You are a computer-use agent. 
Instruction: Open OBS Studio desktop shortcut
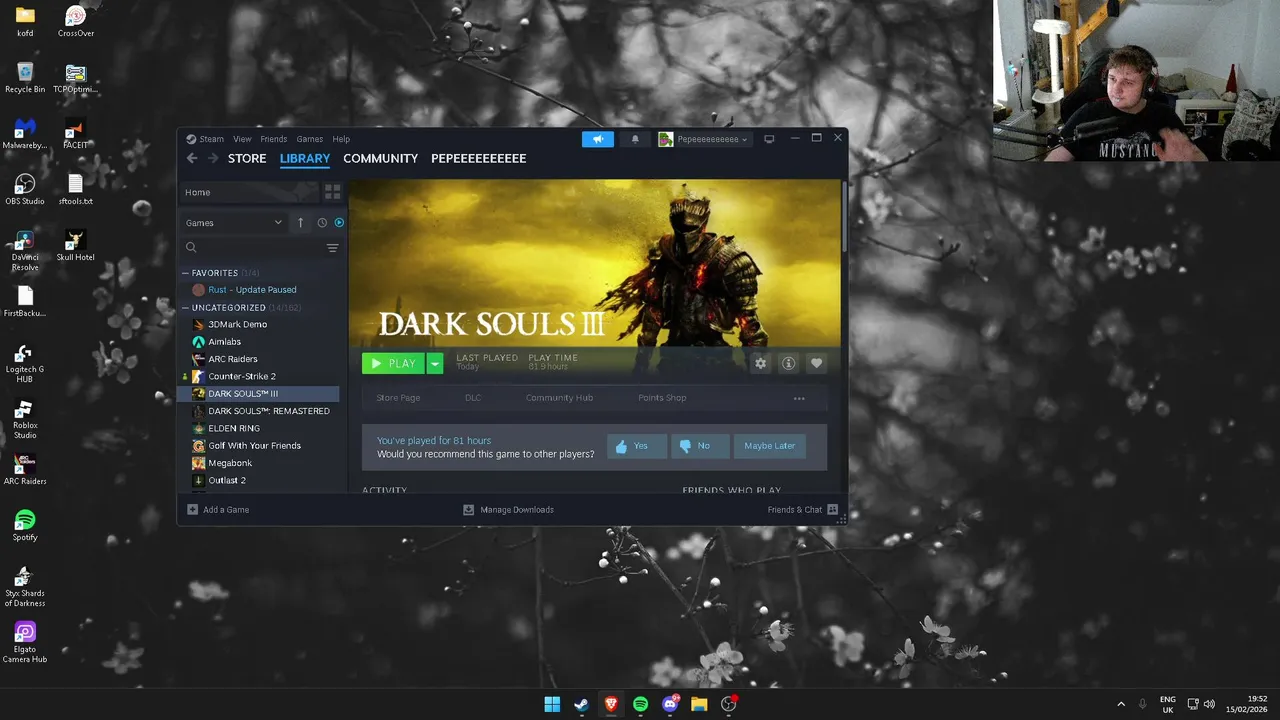click(25, 189)
